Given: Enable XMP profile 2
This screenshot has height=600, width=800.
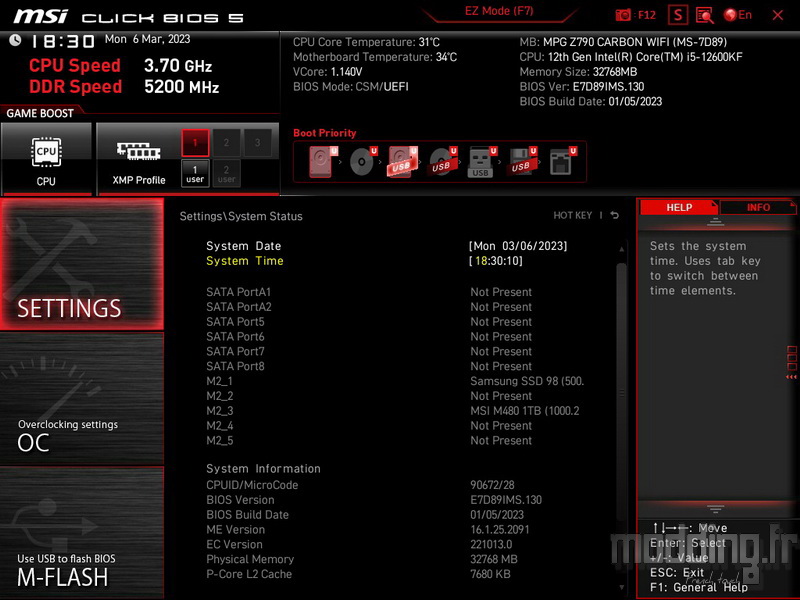Looking at the screenshot, I should pyautogui.click(x=227, y=143).
